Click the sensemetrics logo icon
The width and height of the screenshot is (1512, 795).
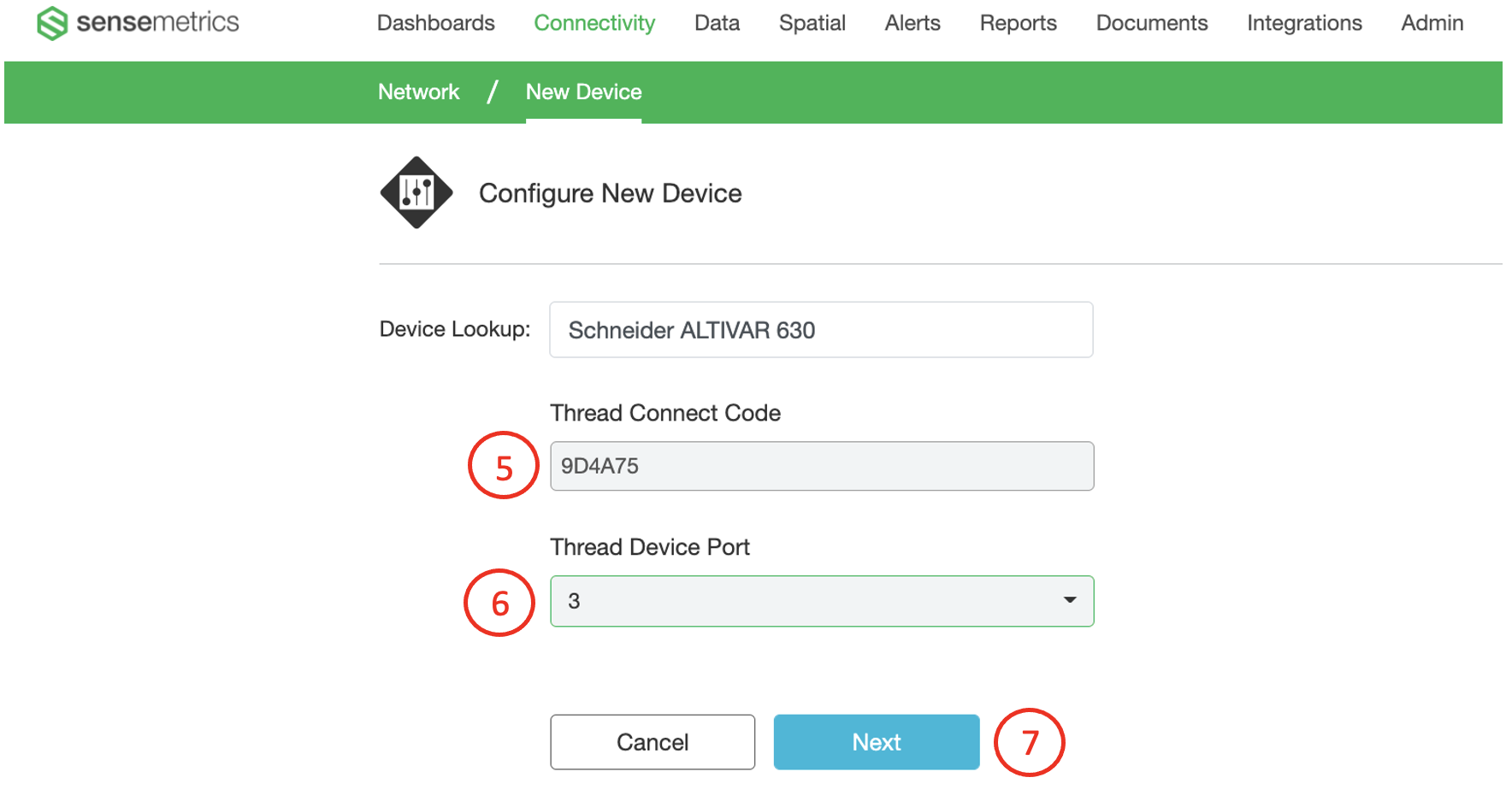[x=52, y=23]
